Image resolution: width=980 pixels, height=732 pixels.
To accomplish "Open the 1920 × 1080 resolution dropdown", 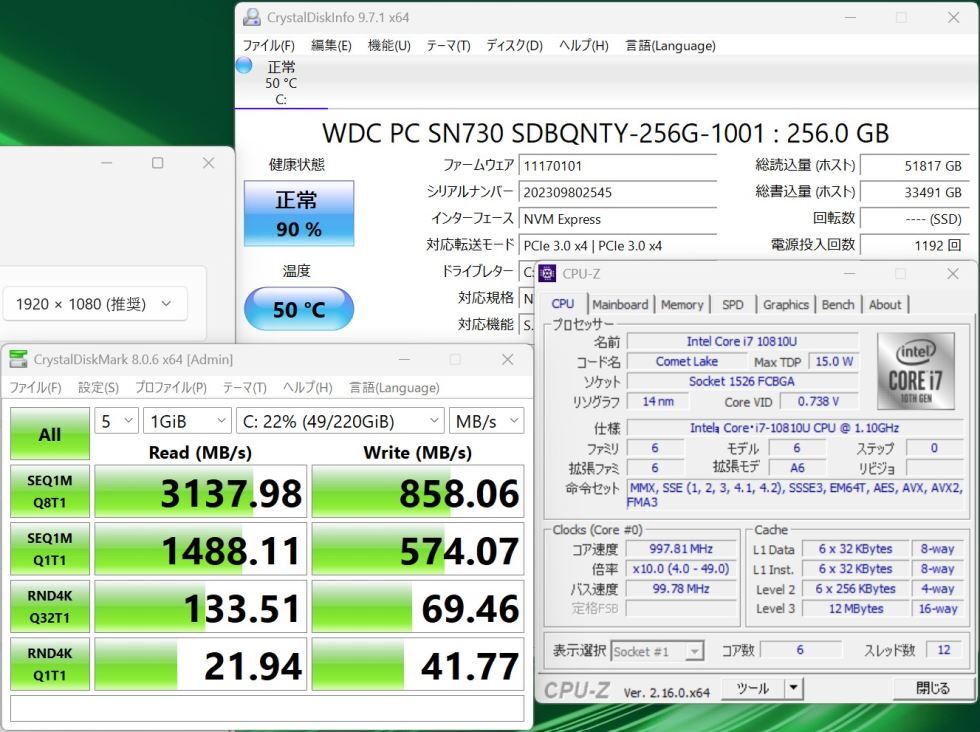I will click(x=95, y=303).
